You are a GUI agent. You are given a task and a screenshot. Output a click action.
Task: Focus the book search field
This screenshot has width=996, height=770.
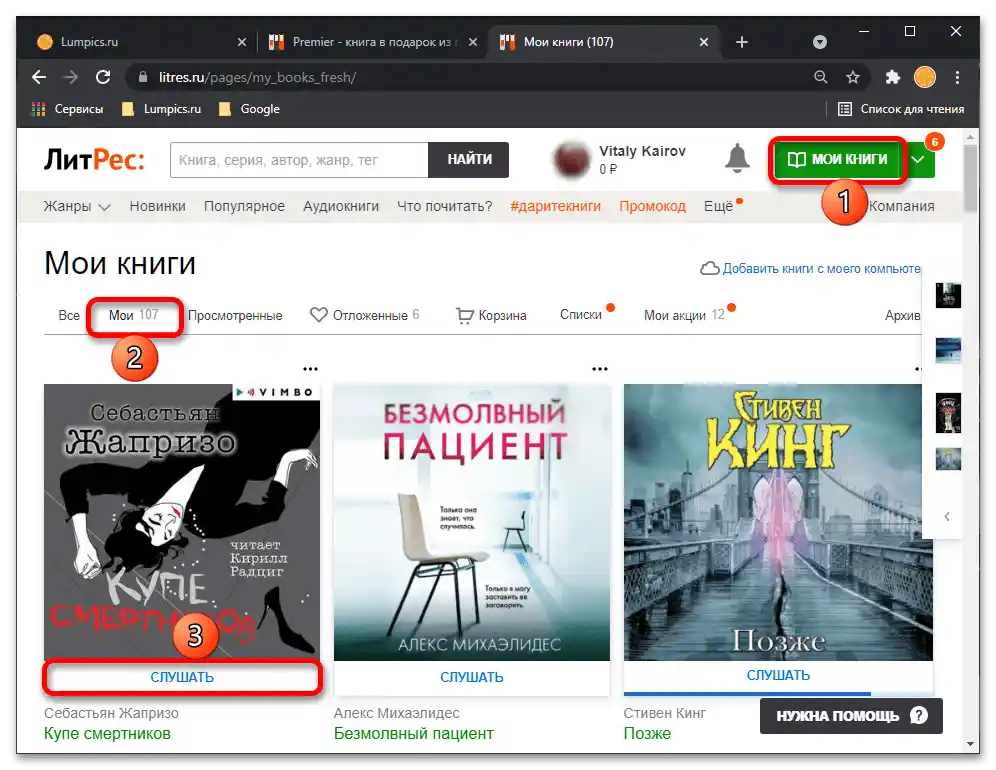pyautogui.click(x=299, y=159)
